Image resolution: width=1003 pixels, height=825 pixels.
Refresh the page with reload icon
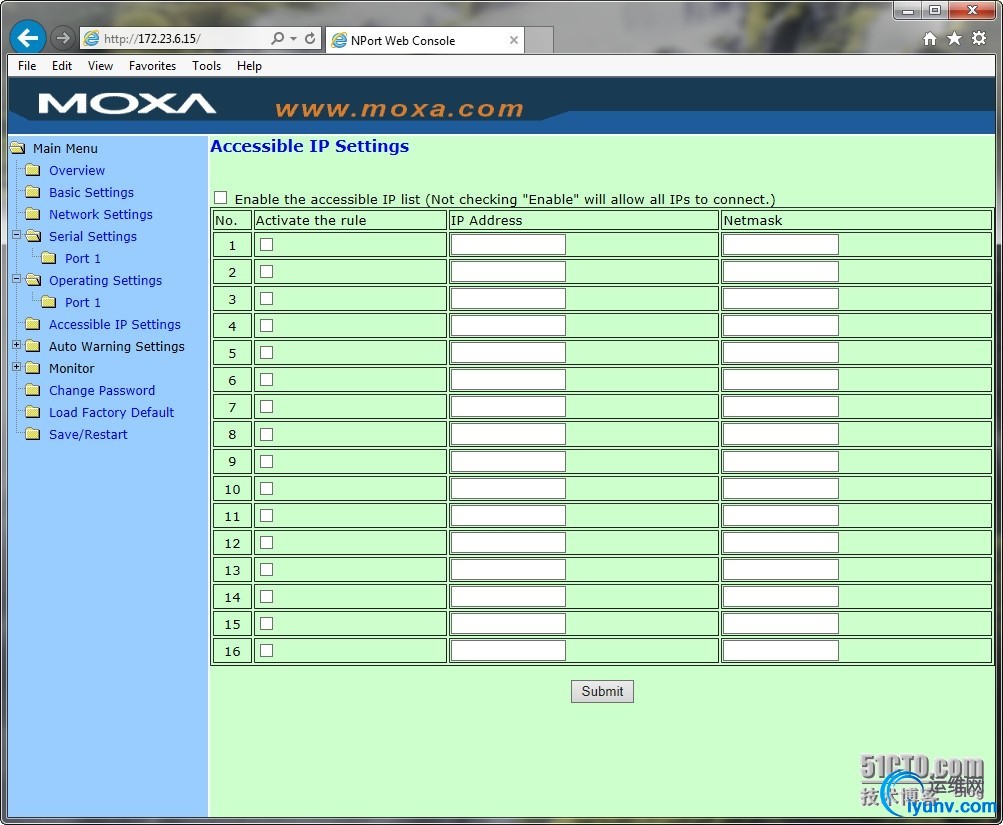(x=310, y=38)
